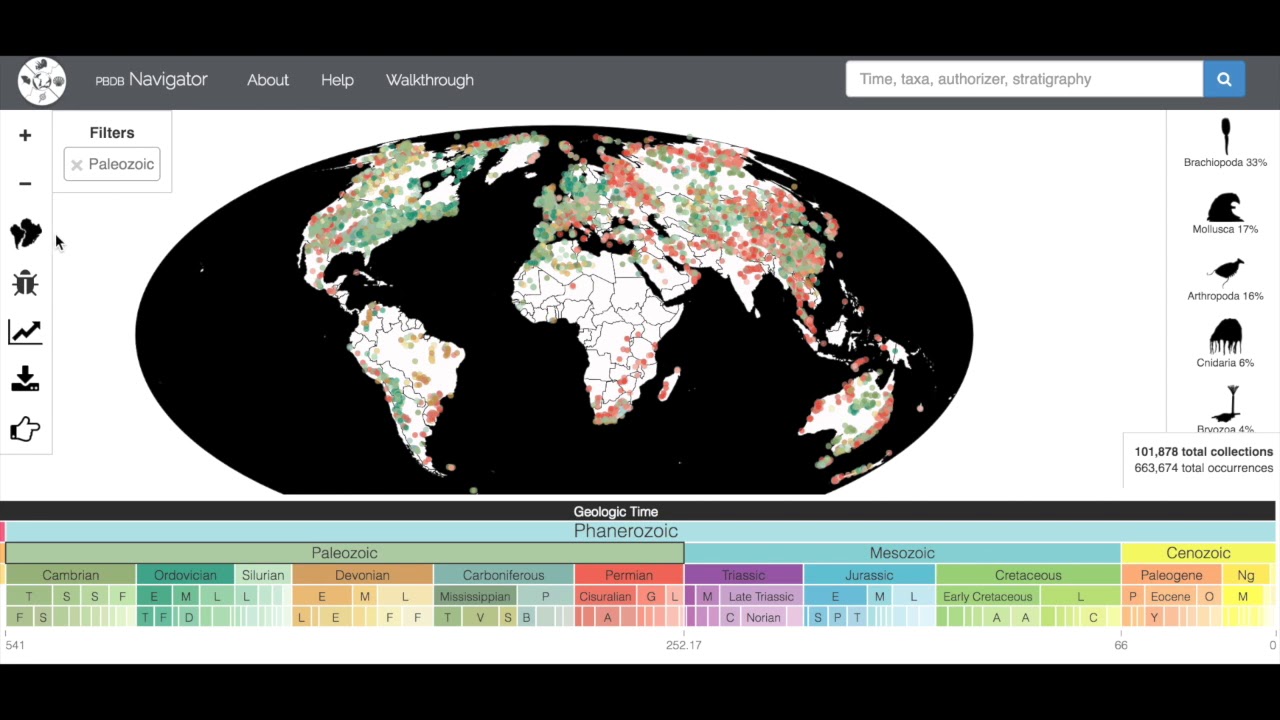Open the About menu item
Viewport: 1280px width, 720px height.
[268, 80]
